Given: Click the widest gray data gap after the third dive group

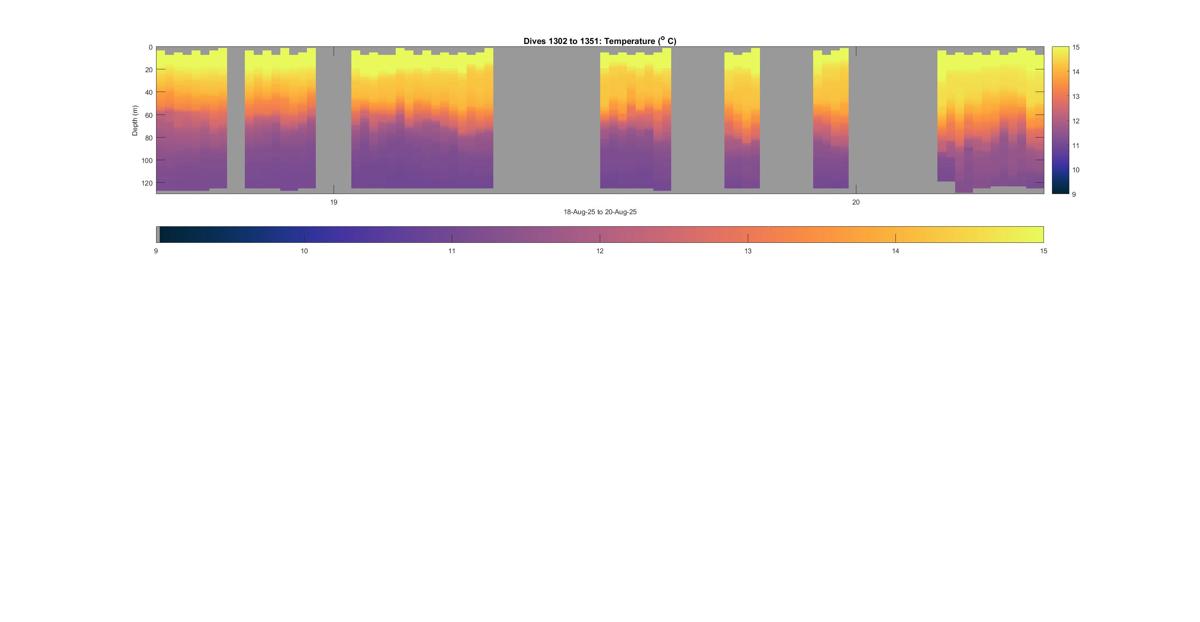Looking at the screenshot, I should [x=546, y=119].
